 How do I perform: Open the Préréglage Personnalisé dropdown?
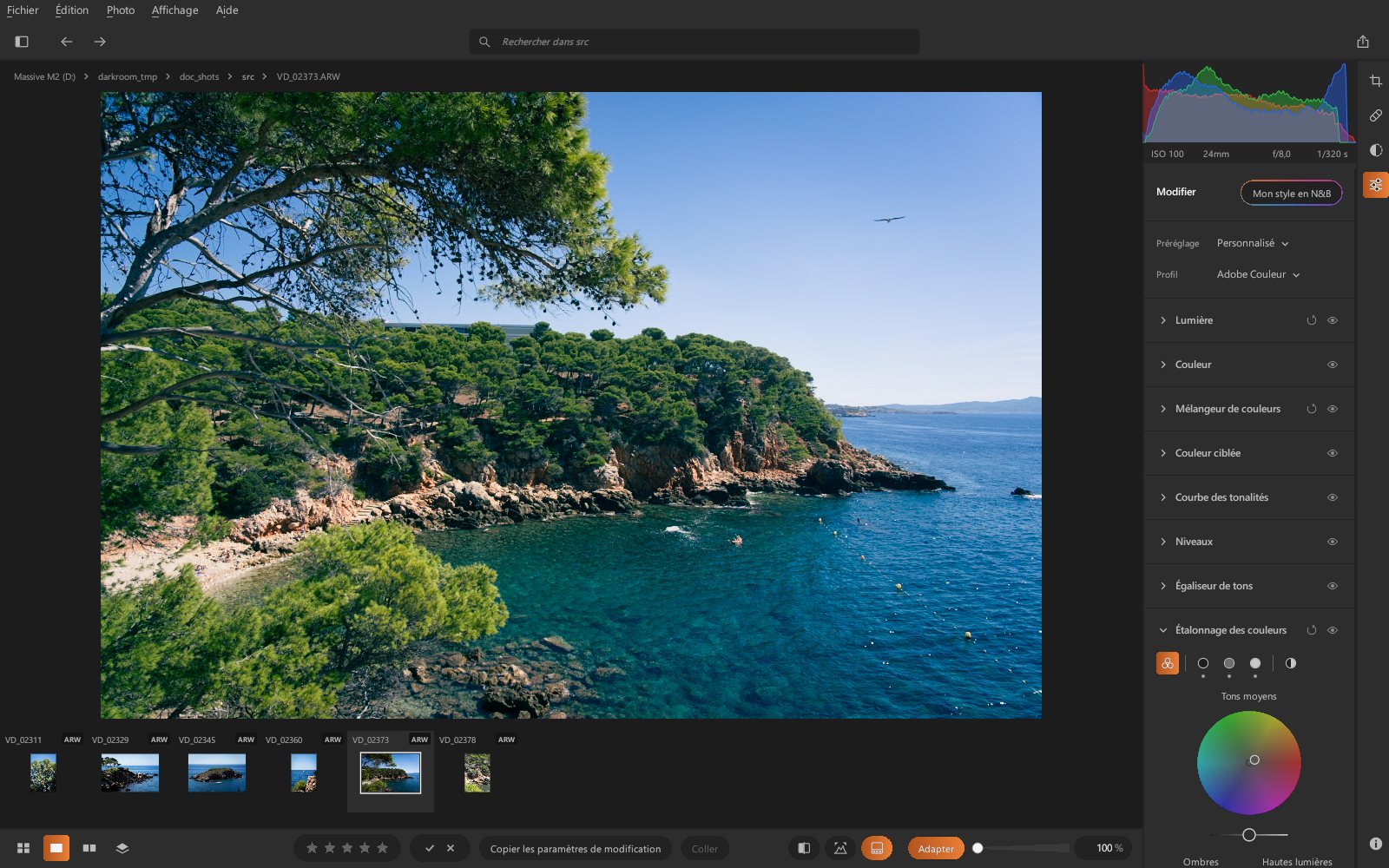tap(1253, 243)
